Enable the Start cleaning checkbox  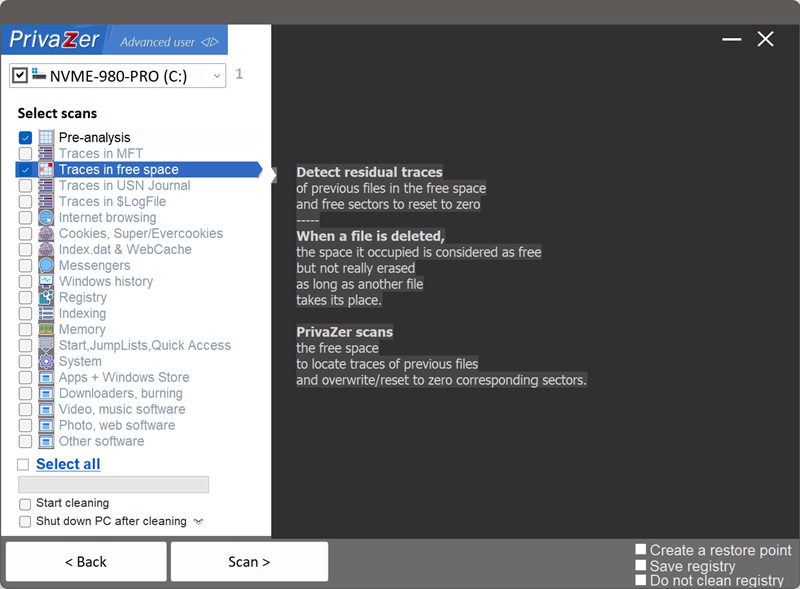click(25, 504)
